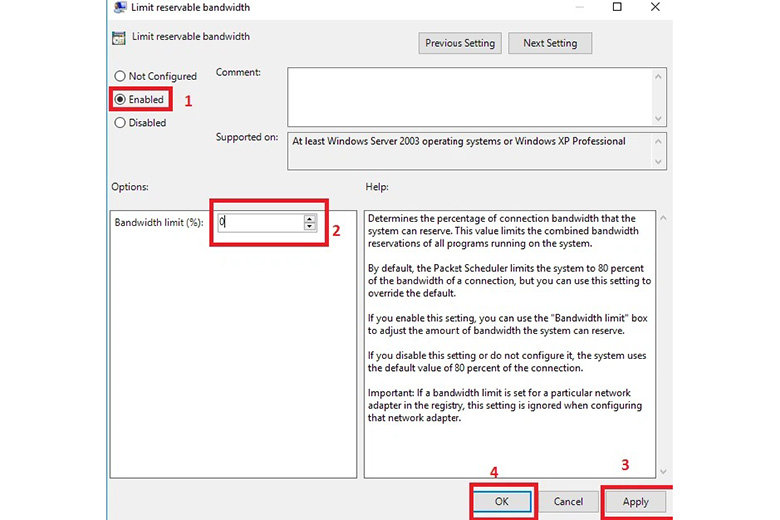780x520 pixels.
Task: Choose the Not Configured option
Action: (x=121, y=76)
